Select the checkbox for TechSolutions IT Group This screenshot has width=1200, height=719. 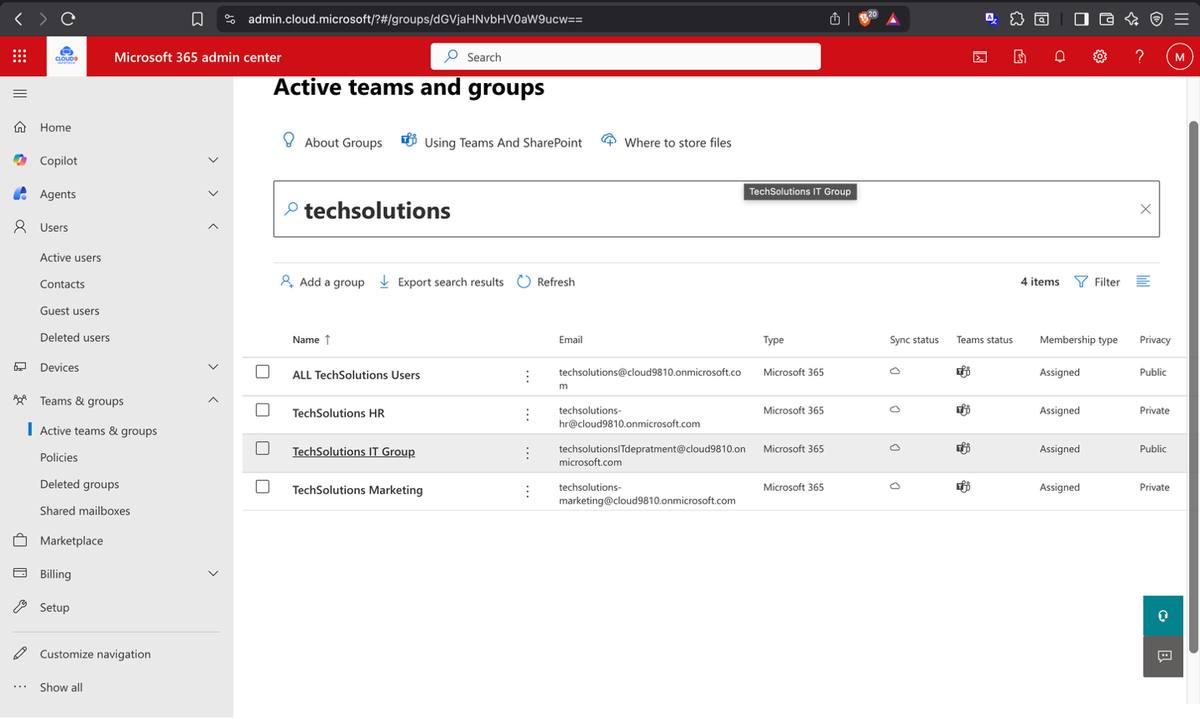262,449
